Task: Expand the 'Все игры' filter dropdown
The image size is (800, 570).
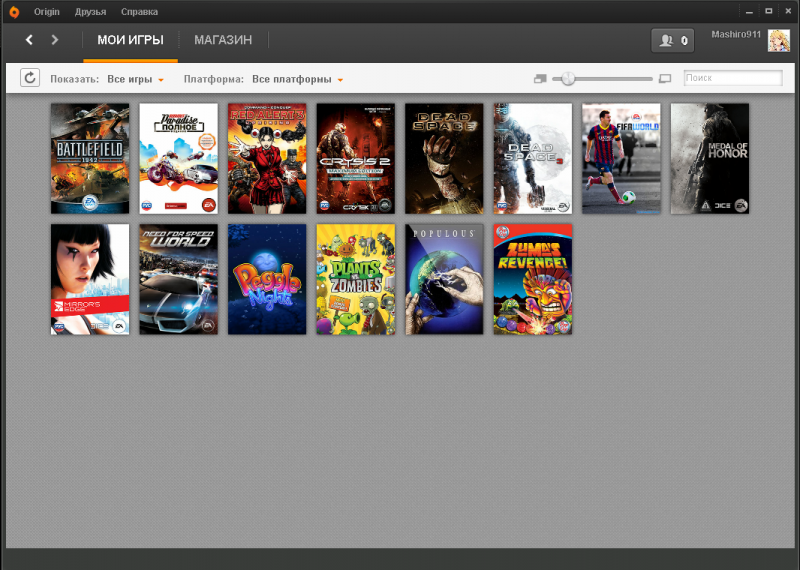Action: pos(135,79)
